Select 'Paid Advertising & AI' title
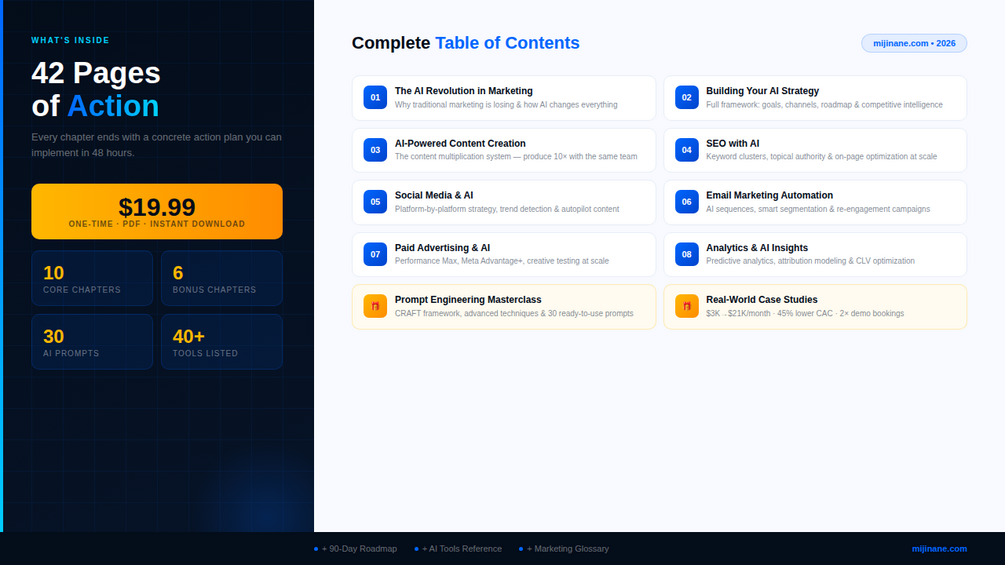This screenshot has width=1005, height=565. (x=442, y=248)
